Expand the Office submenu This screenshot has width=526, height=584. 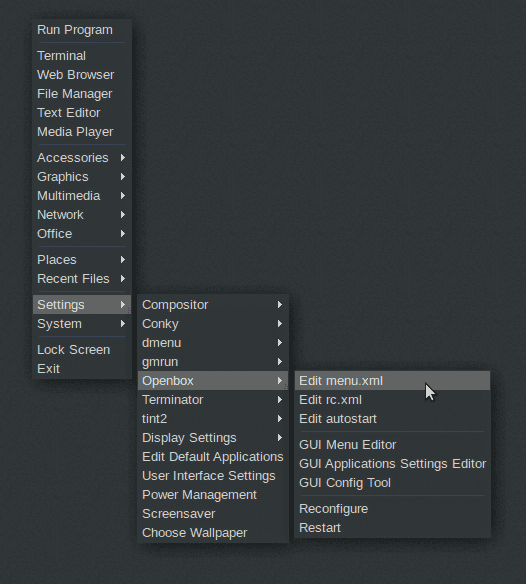[x=82, y=234]
